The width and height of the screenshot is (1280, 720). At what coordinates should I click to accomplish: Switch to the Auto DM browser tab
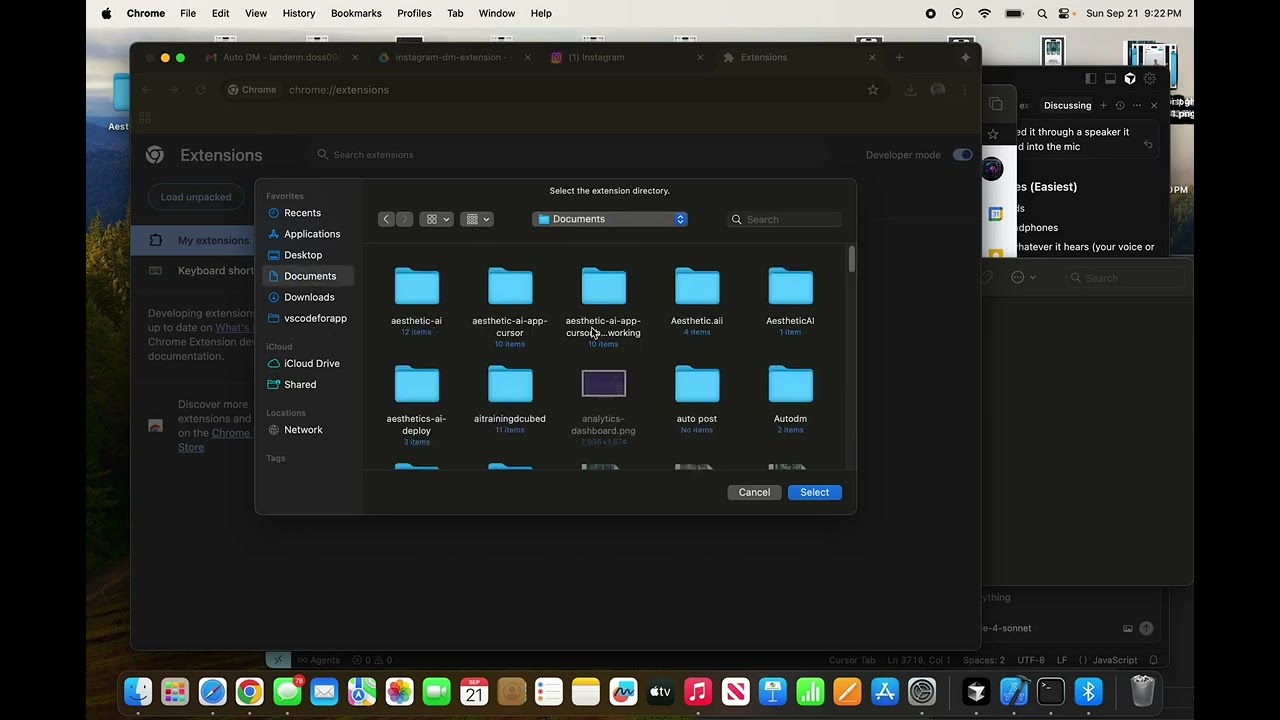click(x=282, y=57)
